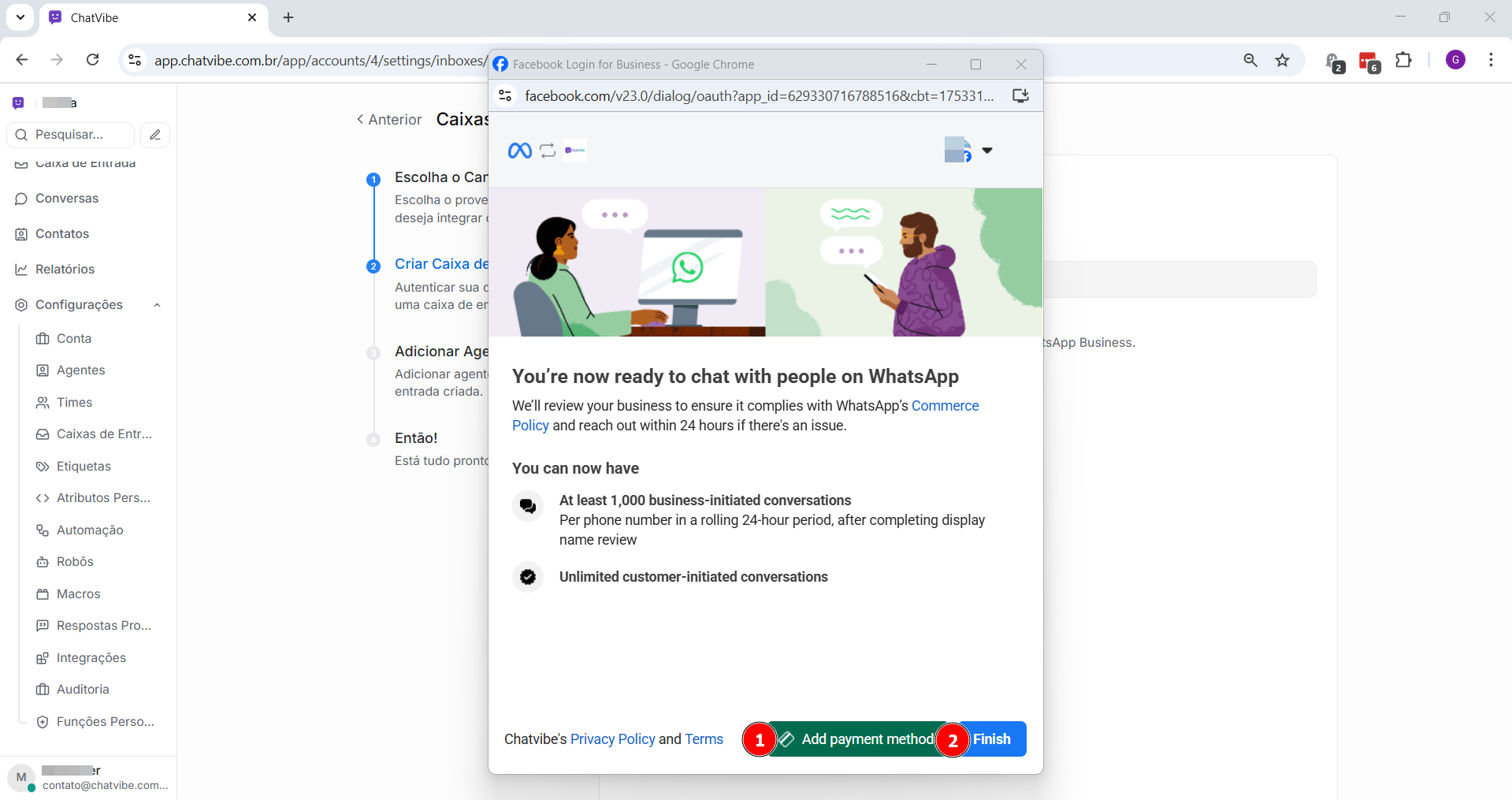Click the Conta building icon
1512x800 pixels.
click(43, 339)
